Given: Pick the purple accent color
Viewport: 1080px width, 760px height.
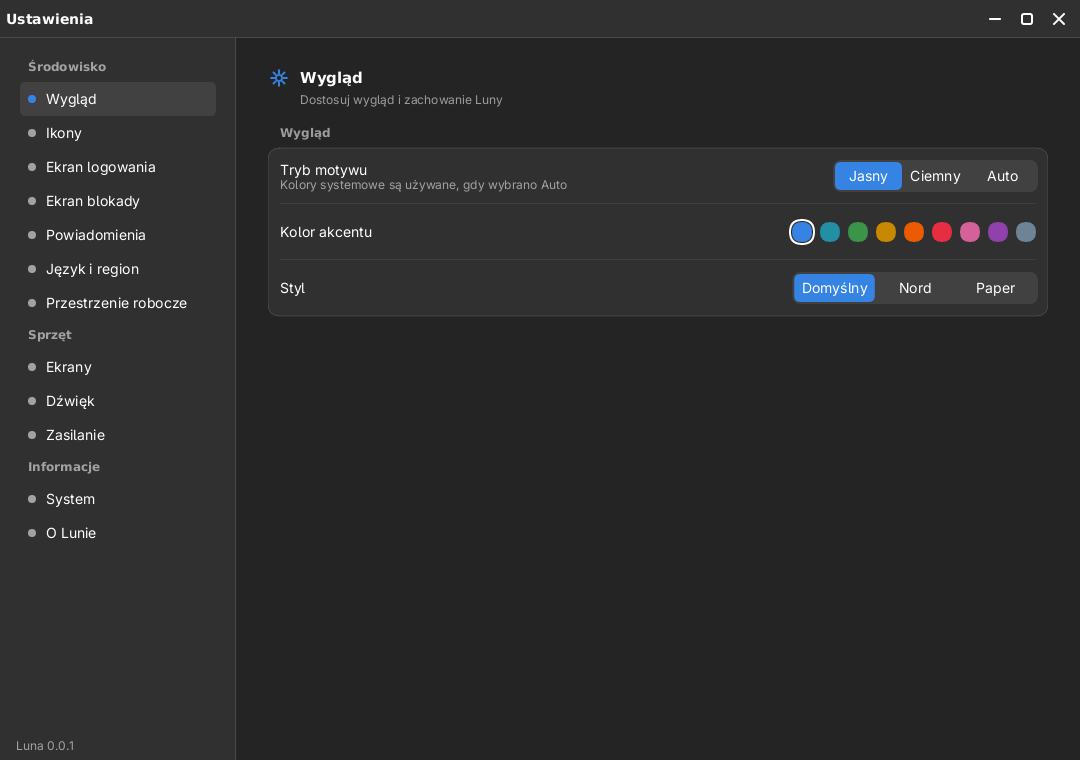Looking at the screenshot, I should (x=998, y=232).
